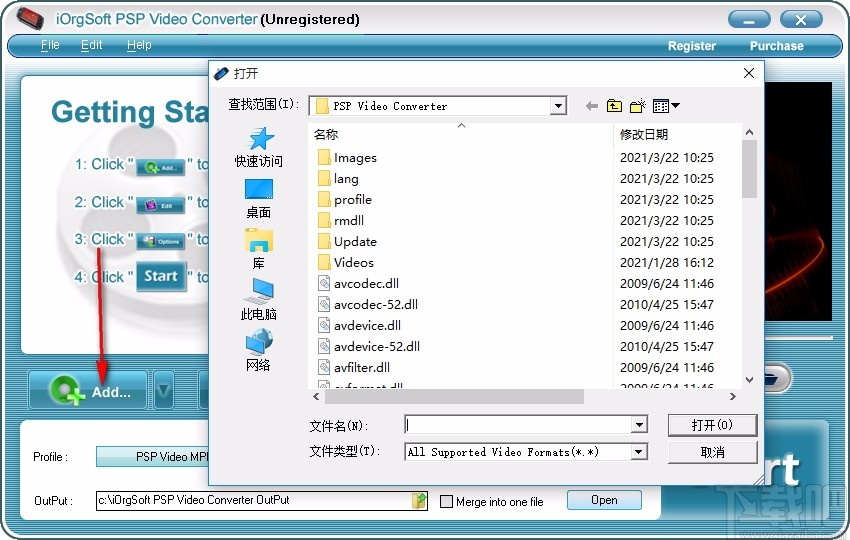The width and height of the screenshot is (850, 540).
Task: Close the 打开 dialog with X
Action: coord(749,73)
